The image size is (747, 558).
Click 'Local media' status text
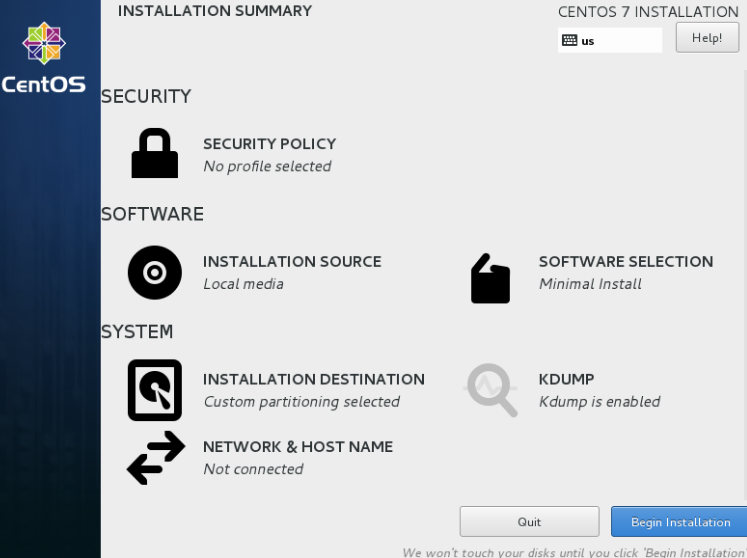pyautogui.click(x=243, y=284)
